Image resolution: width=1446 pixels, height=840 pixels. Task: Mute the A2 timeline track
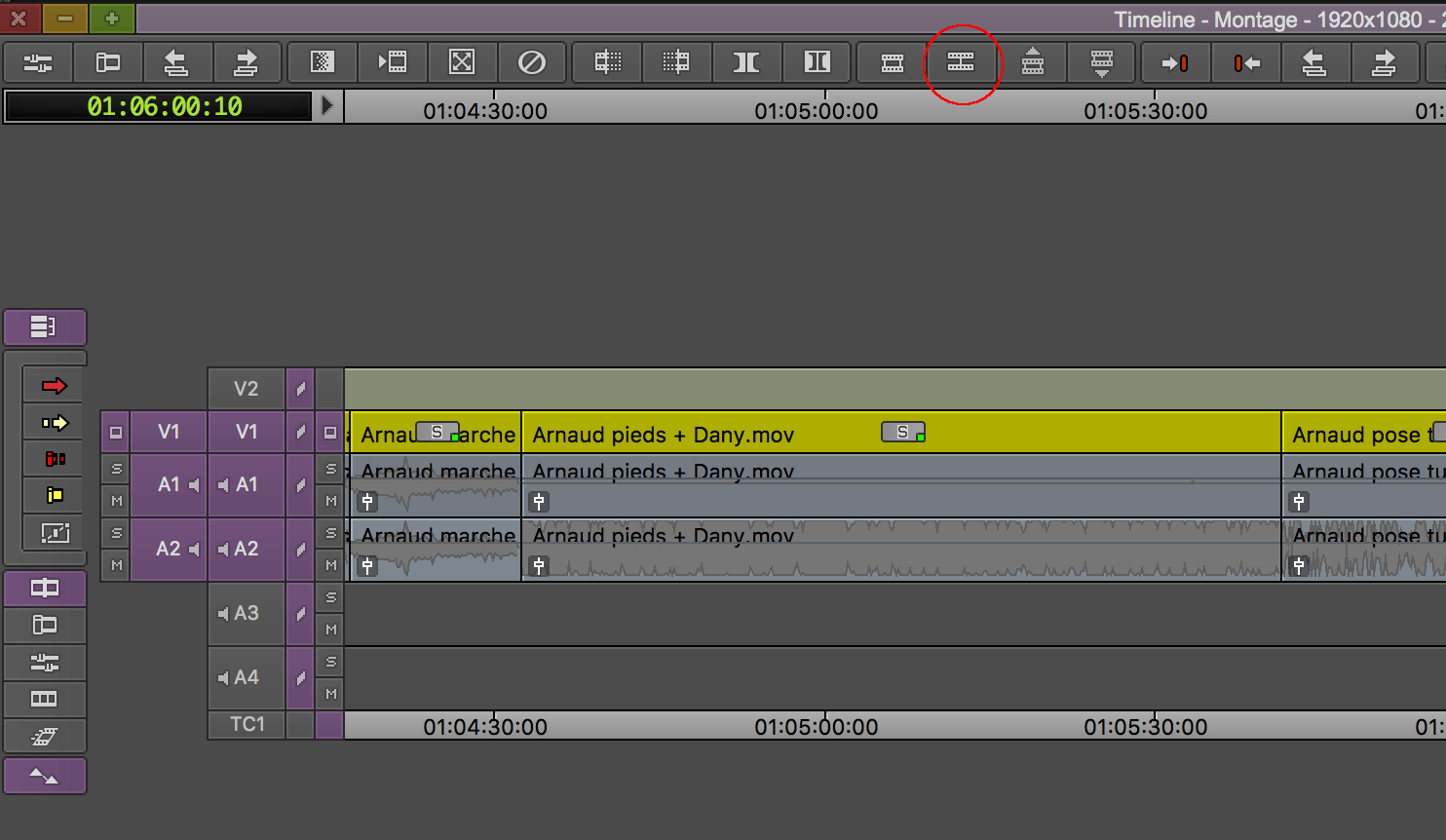(330, 565)
